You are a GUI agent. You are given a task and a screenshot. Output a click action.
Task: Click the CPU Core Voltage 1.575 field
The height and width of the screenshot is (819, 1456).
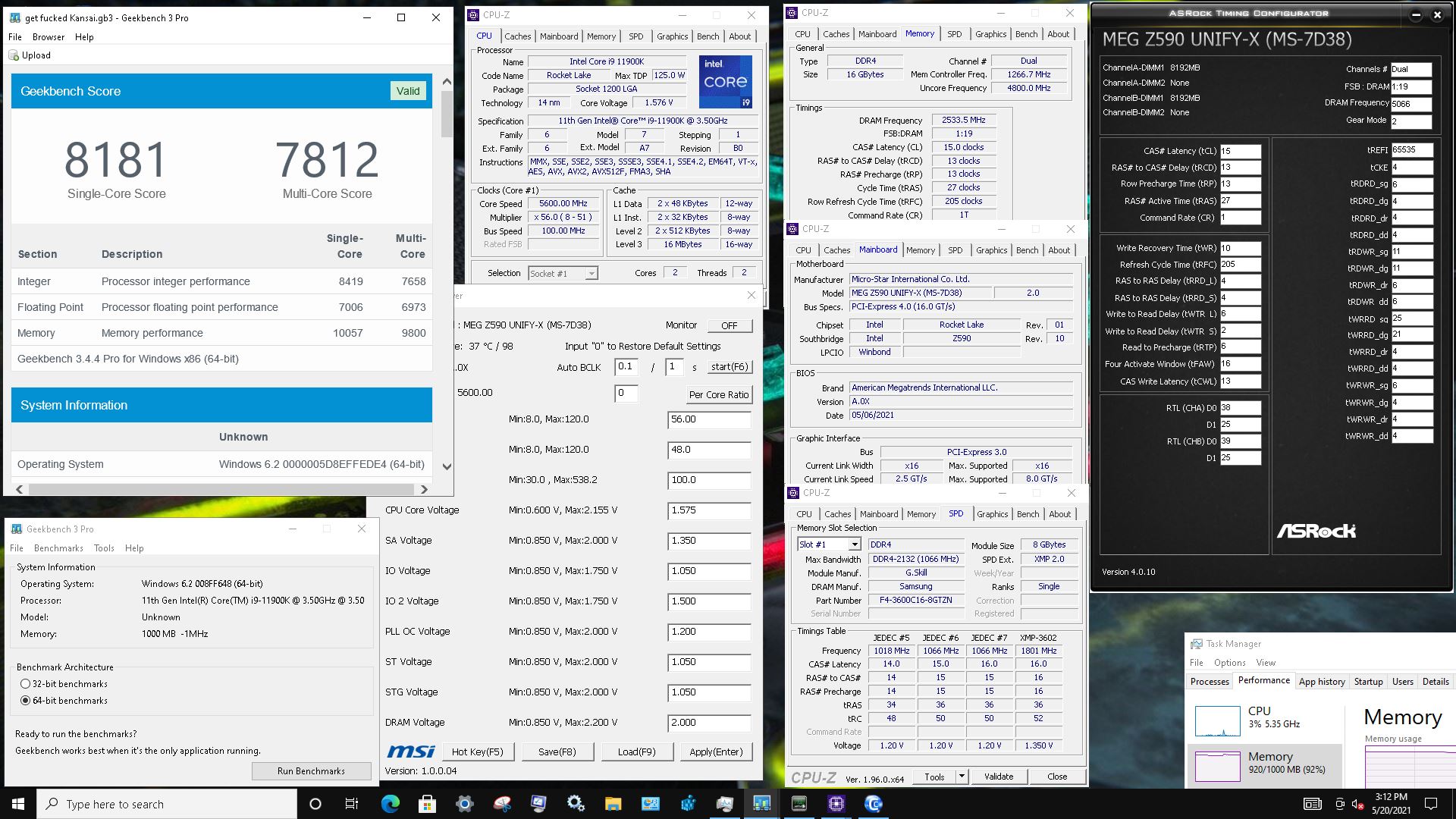click(709, 510)
